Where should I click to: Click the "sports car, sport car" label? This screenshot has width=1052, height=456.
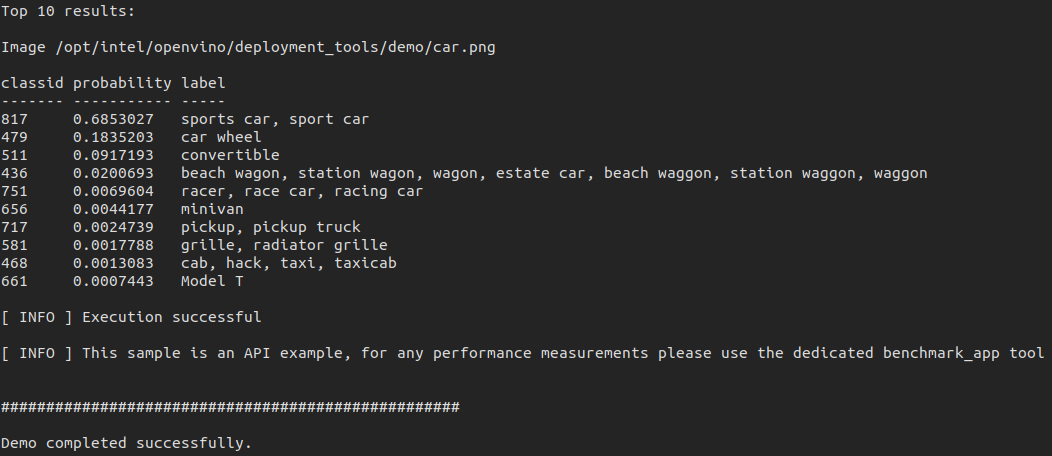pos(274,119)
